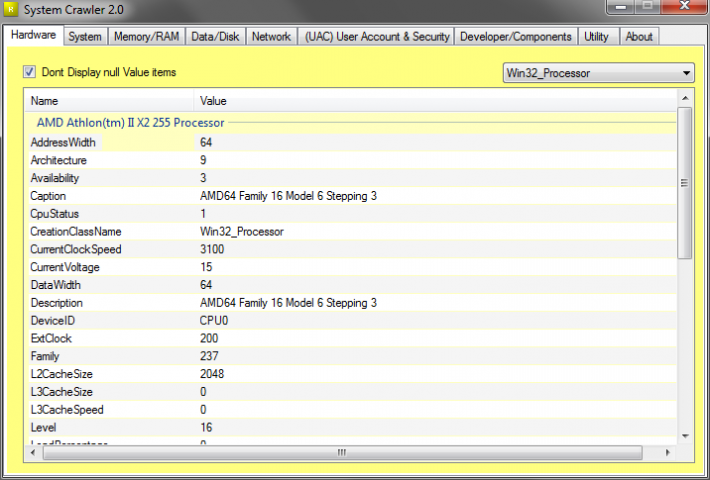This screenshot has height=480, width=710.
Task: Click the vertical scrollbar thumb
Action: (685, 183)
